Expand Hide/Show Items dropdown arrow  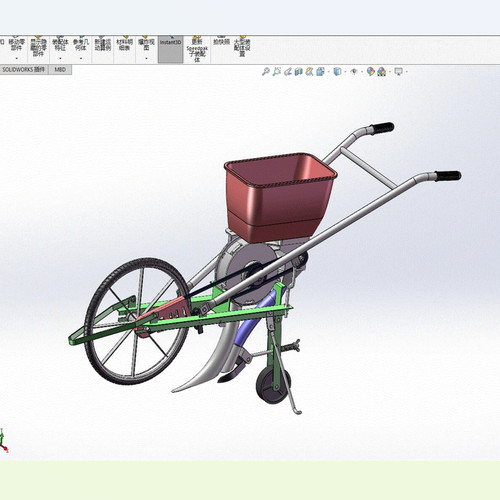click(x=362, y=72)
